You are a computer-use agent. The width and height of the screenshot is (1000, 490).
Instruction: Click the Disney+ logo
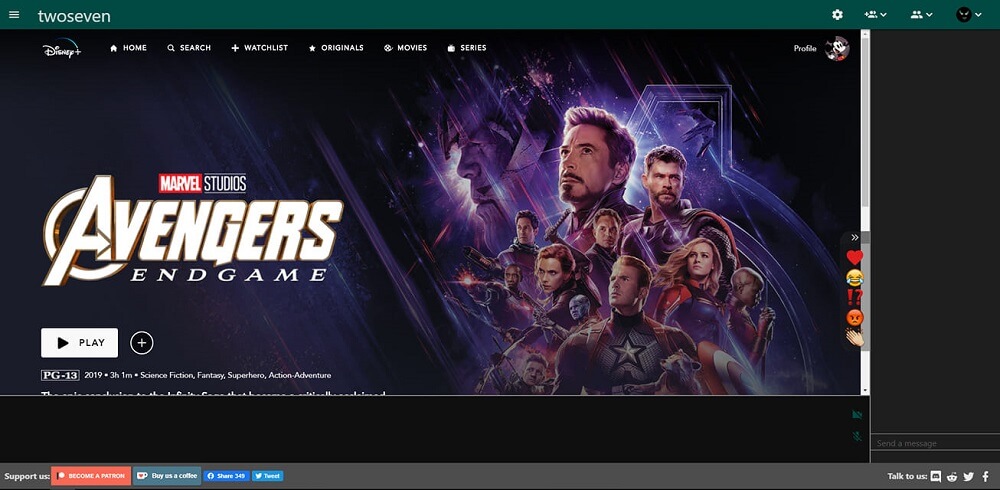pos(62,48)
